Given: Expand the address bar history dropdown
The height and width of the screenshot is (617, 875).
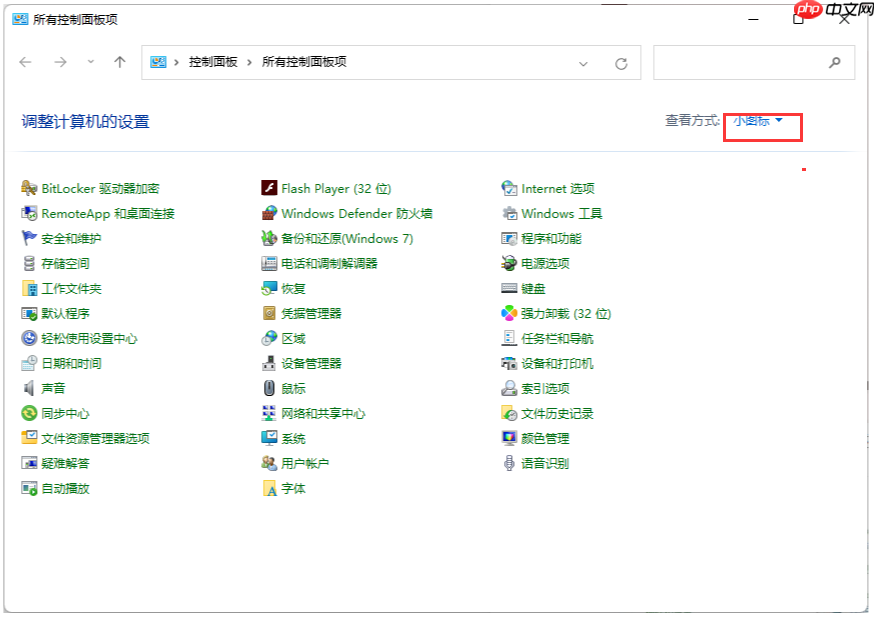Looking at the screenshot, I should pyautogui.click(x=583, y=62).
